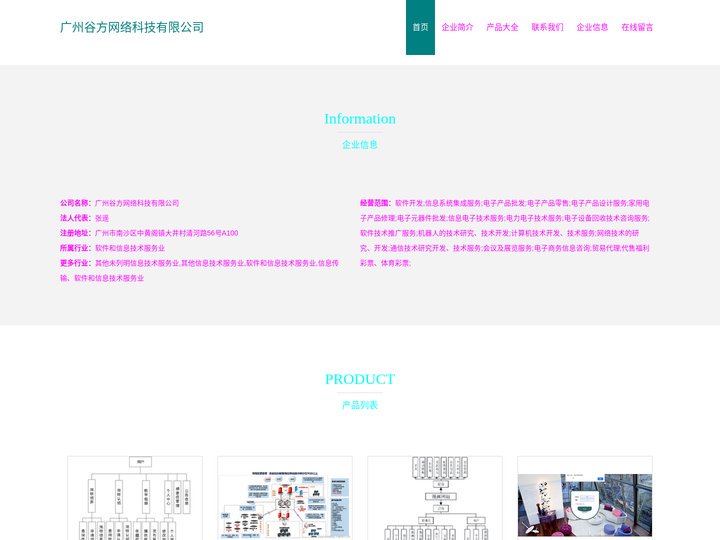Viewport: 720px width, 540px height.
Task: Click the Information section heading
Action: pyautogui.click(x=360, y=119)
